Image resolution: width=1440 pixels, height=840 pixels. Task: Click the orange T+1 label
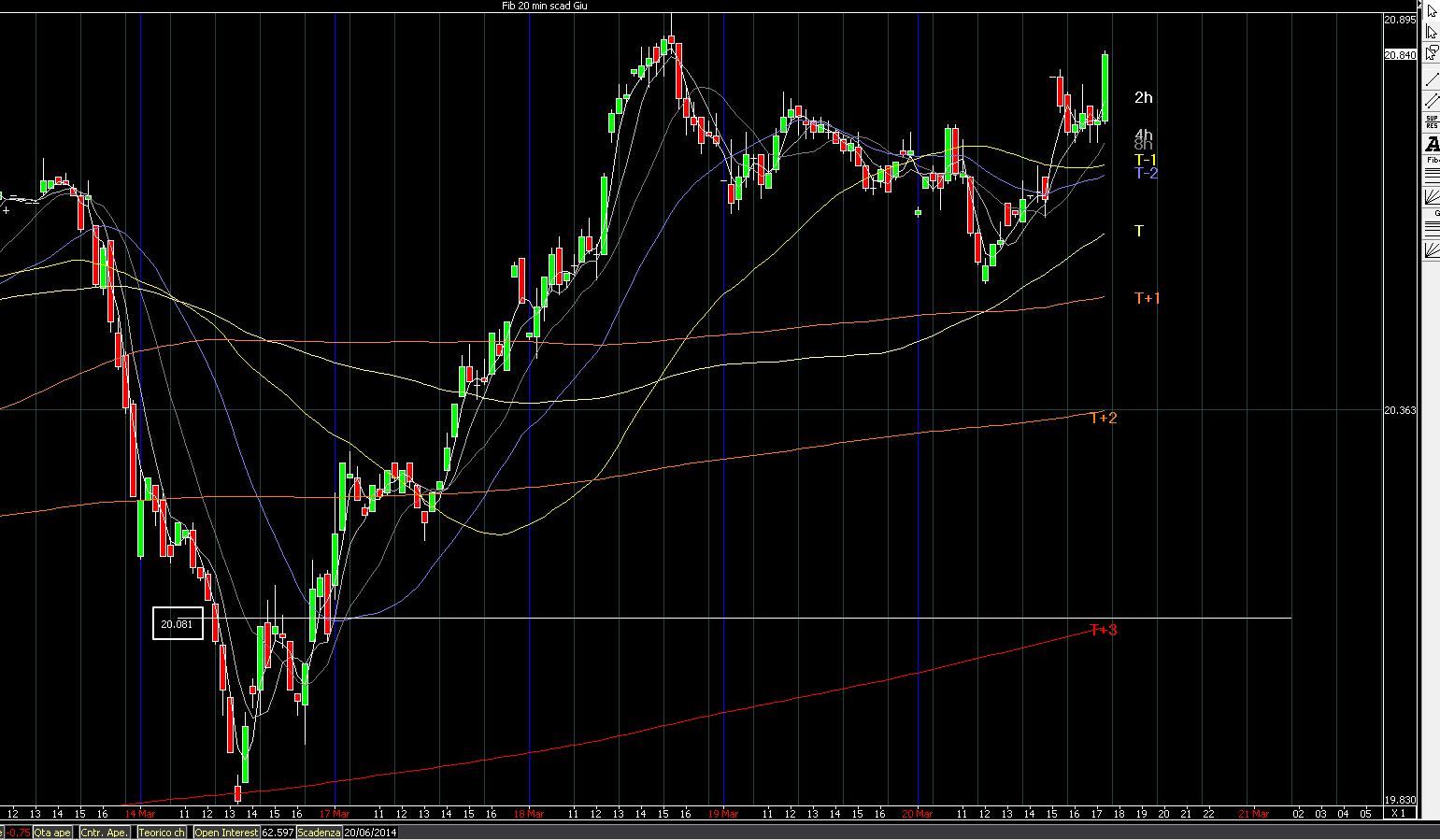click(x=1147, y=298)
